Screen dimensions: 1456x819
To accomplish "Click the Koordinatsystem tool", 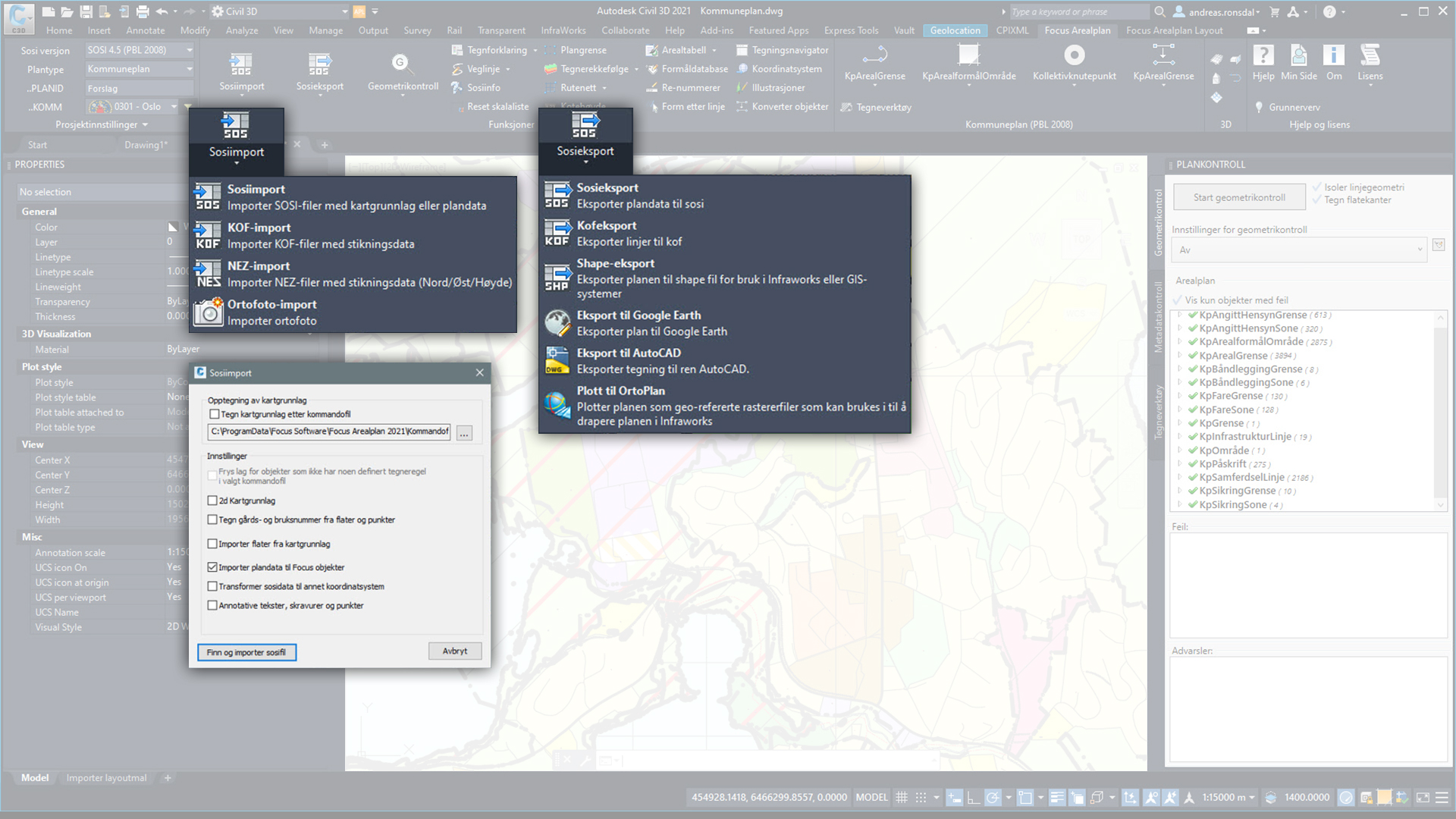I will coord(779,69).
